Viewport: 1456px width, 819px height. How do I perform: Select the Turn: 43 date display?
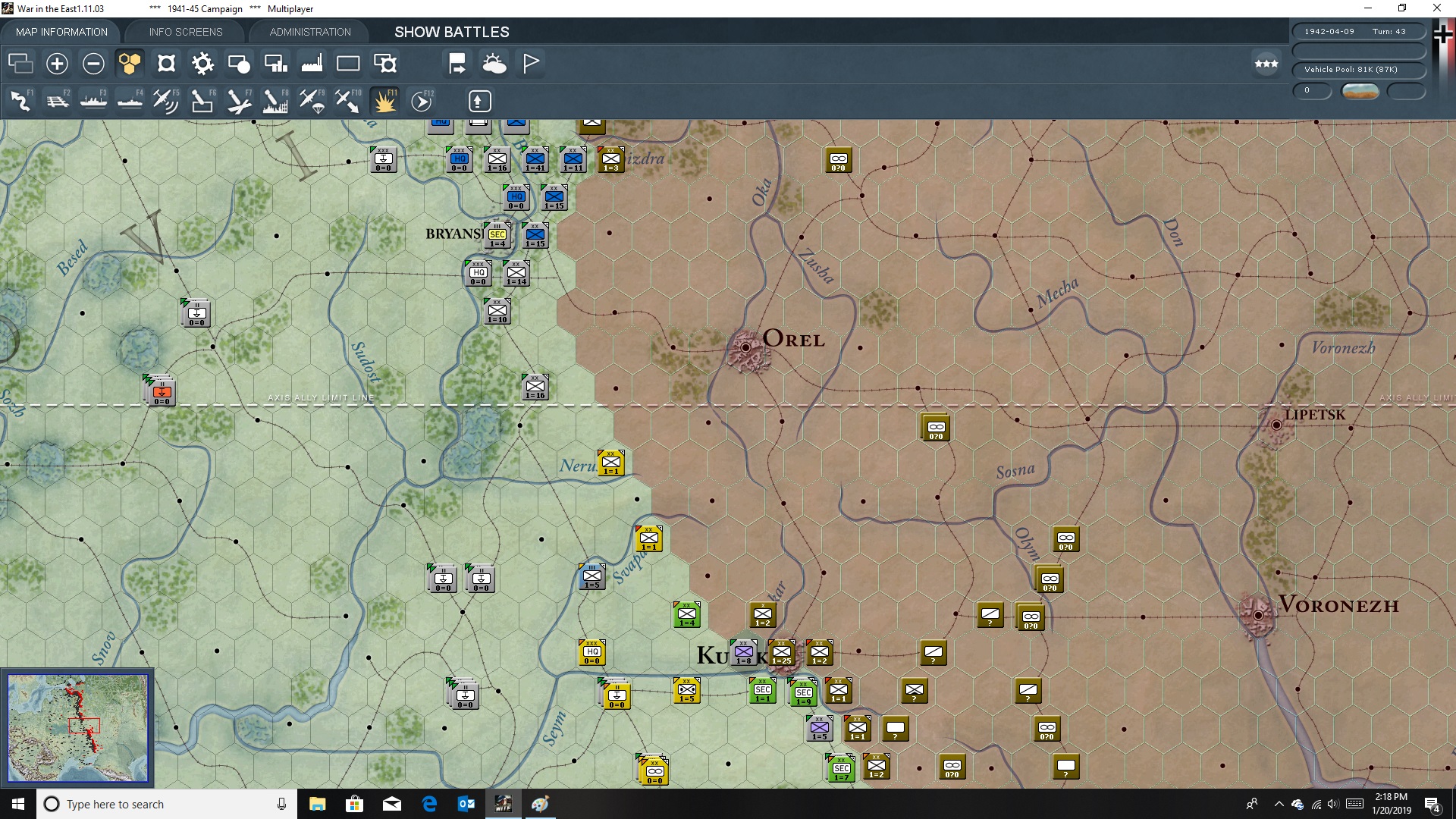point(1359,30)
